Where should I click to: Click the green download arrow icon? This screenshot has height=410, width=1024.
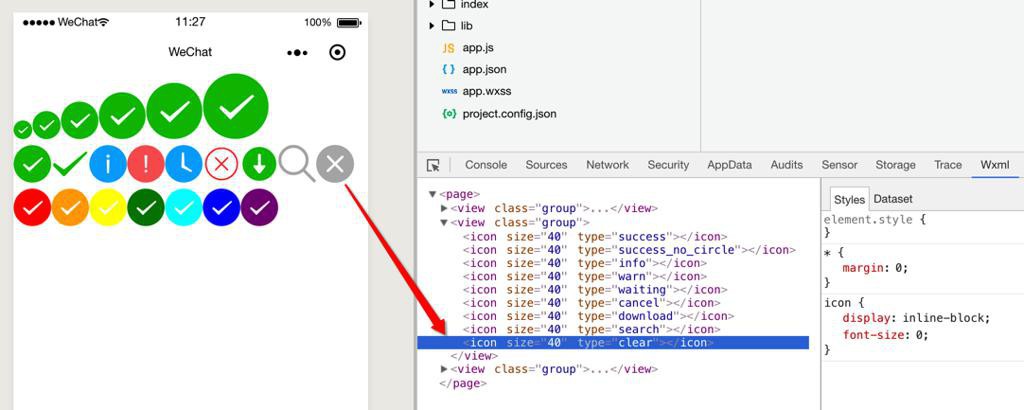coord(259,164)
